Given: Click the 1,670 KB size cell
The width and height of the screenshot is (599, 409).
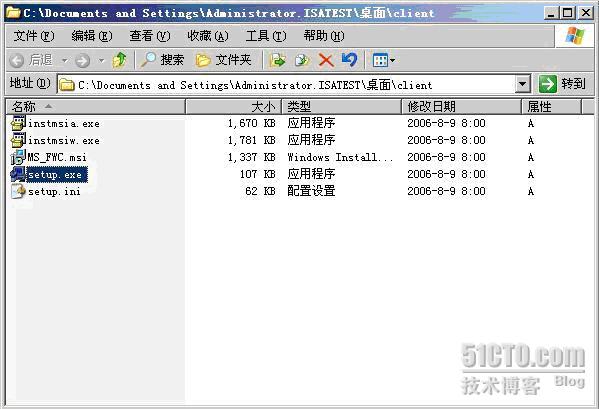Looking at the screenshot, I should point(251,123).
